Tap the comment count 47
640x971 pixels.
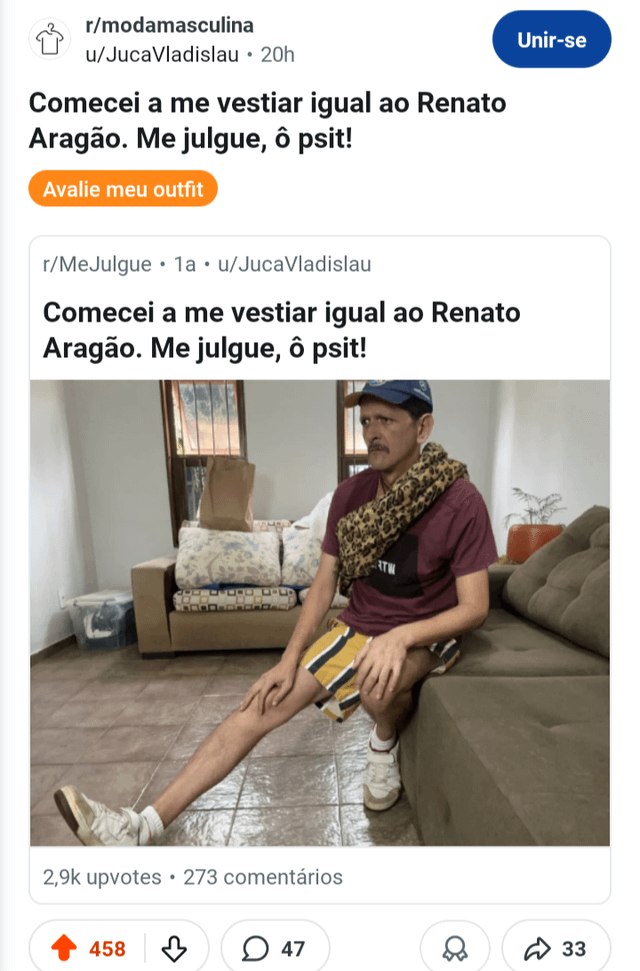click(293, 948)
